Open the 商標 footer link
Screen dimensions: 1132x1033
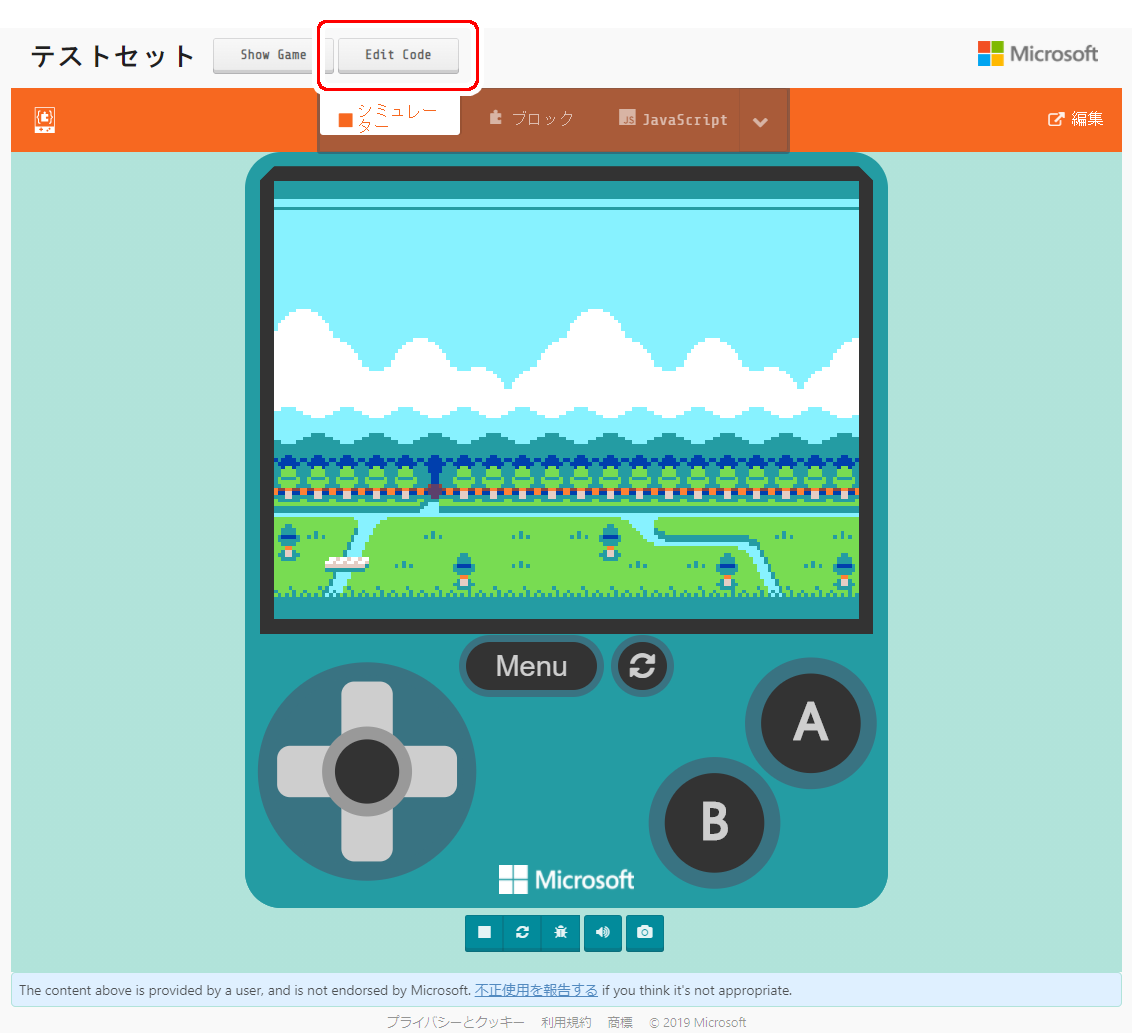tap(619, 1022)
